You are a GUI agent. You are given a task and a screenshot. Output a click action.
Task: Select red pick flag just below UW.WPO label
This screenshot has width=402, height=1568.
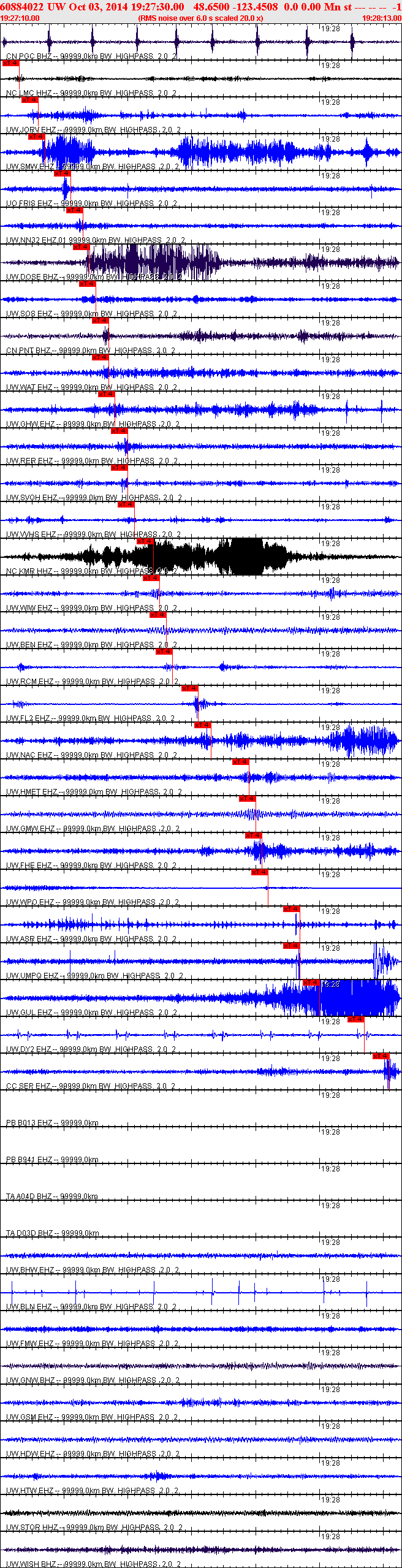coord(291,909)
